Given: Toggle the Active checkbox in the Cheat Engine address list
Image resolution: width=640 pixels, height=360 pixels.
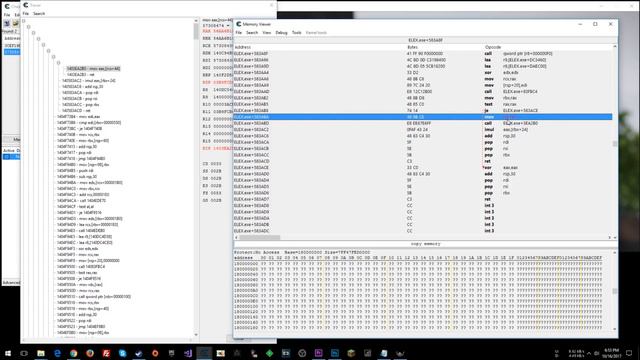Looking at the screenshot, I should (x=7, y=157).
